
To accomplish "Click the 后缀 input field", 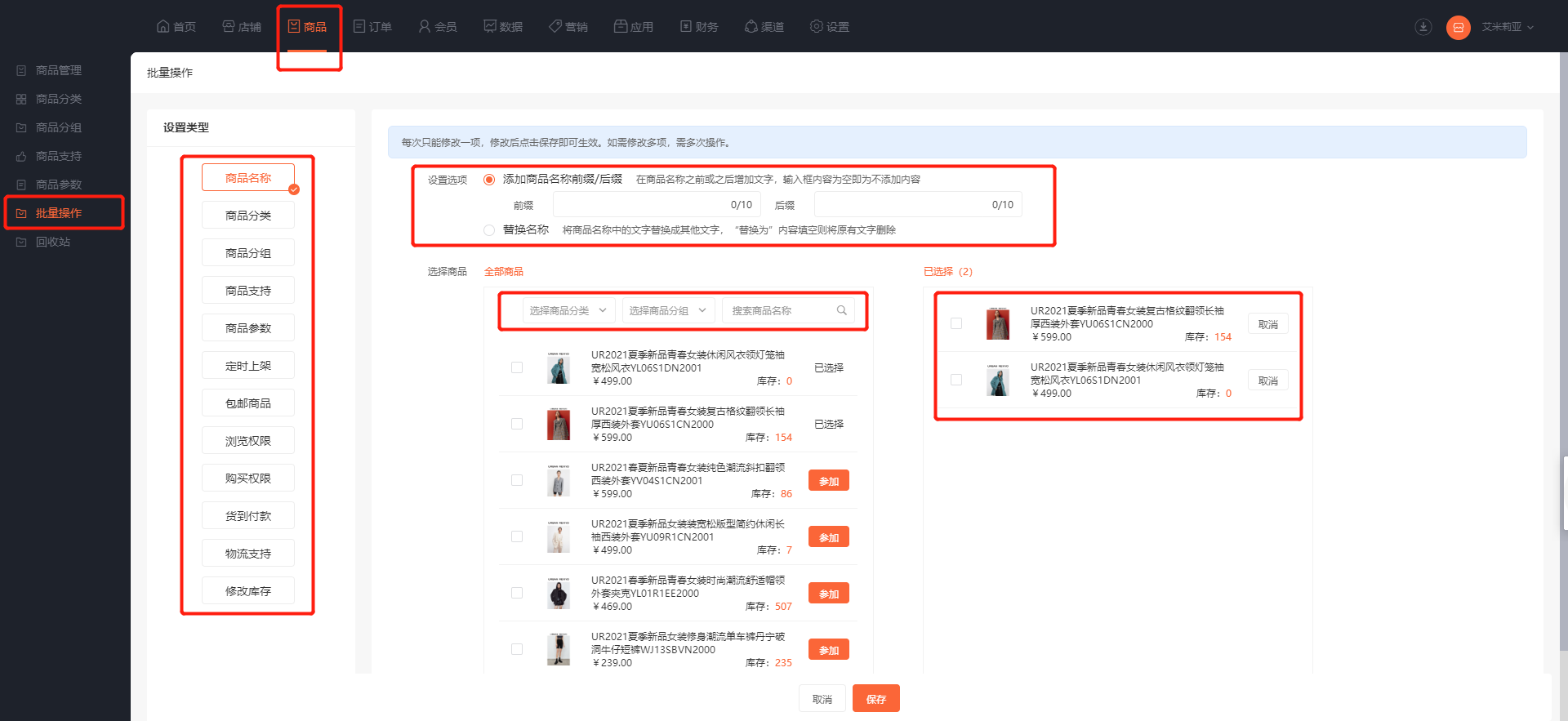I will tap(918, 205).
